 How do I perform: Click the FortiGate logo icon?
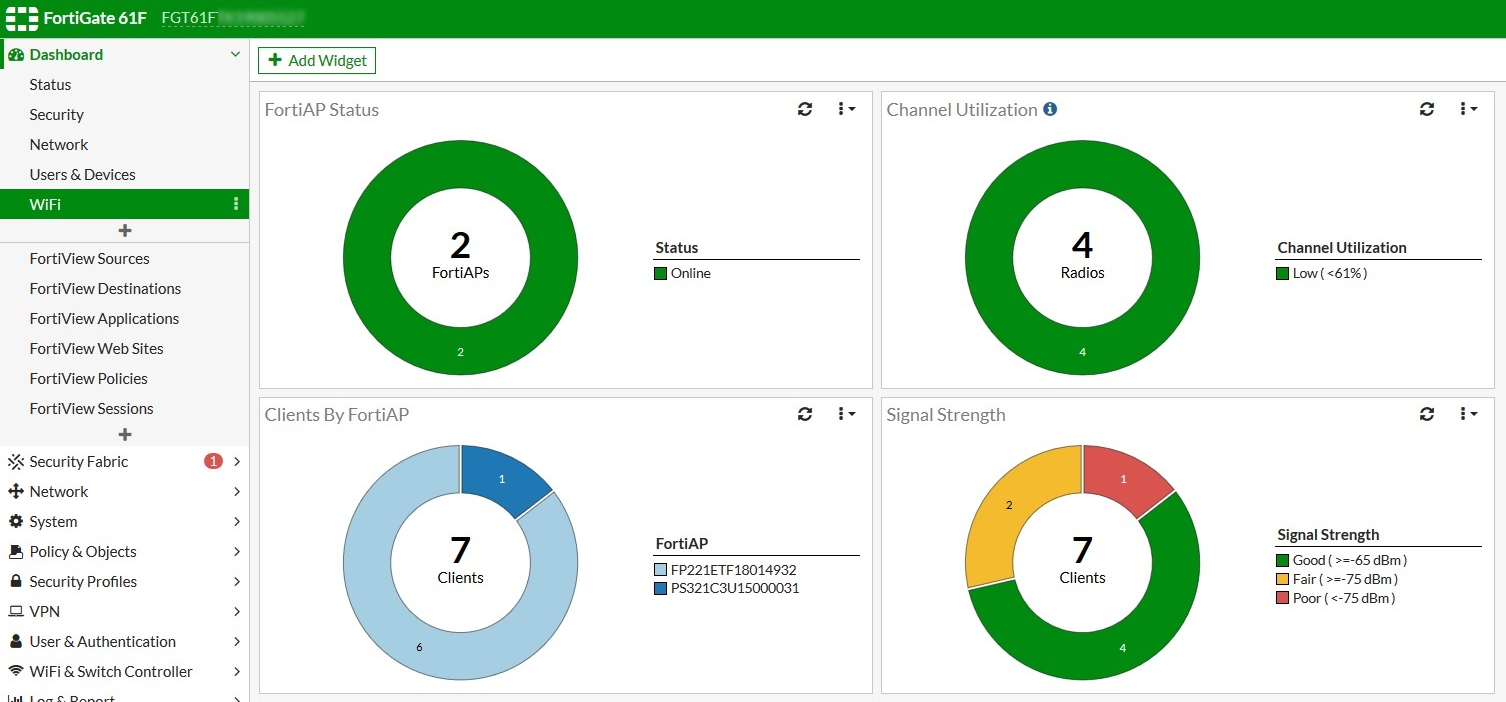coord(22,18)
